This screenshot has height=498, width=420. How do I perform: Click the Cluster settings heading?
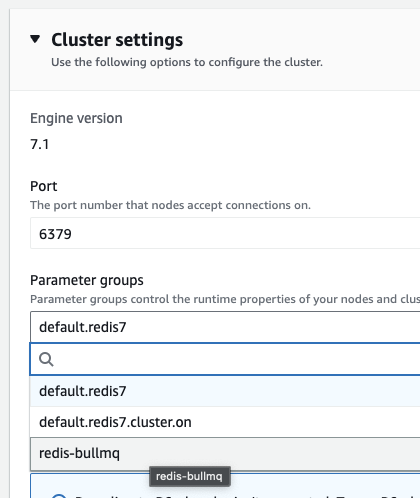click(x=117, y=40)
